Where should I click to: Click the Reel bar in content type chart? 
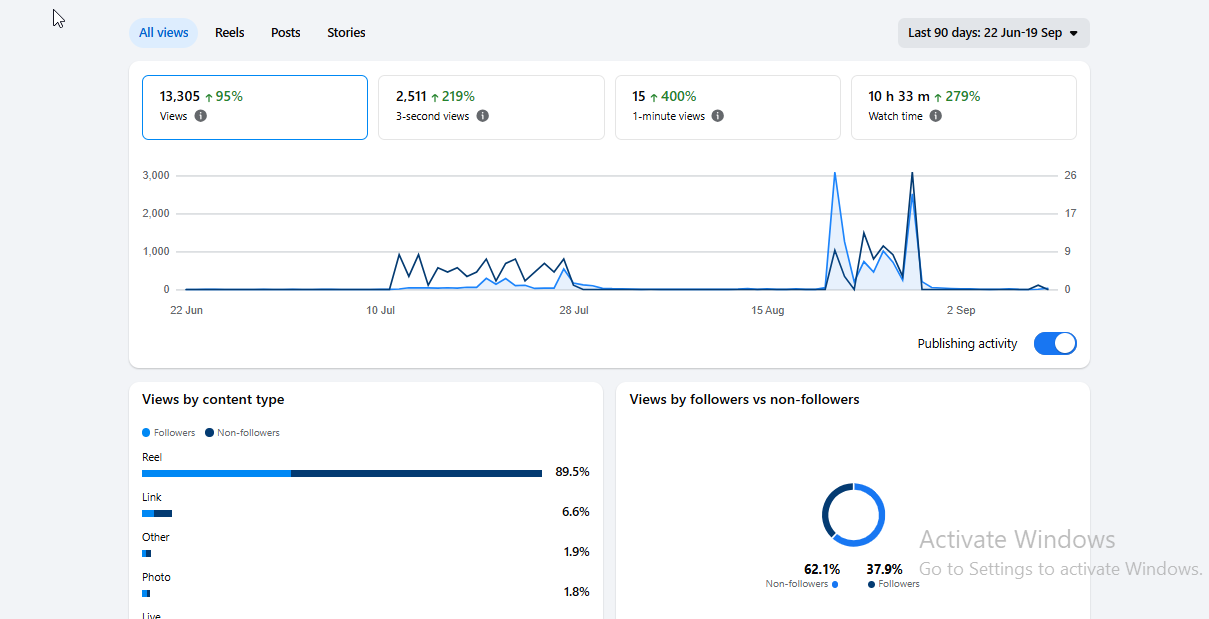[x=342, y=473]
